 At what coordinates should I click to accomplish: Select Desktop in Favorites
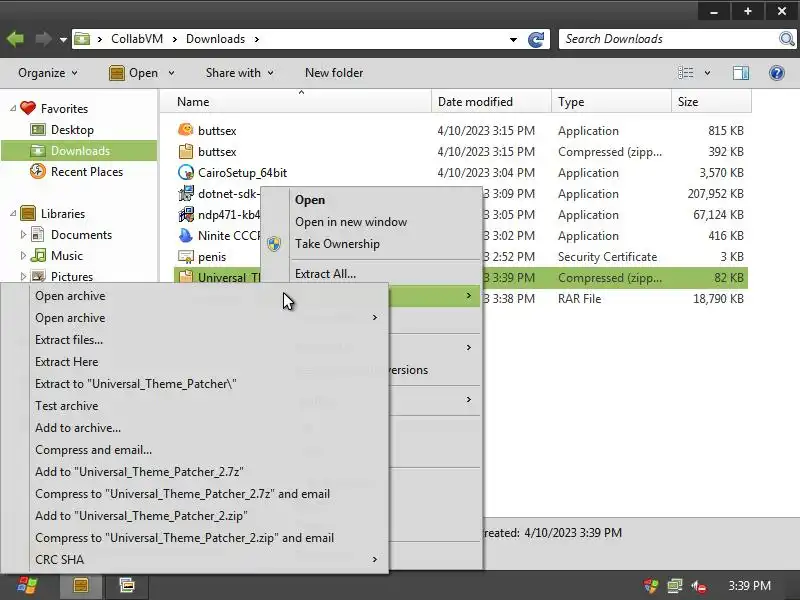pos(72,130)
